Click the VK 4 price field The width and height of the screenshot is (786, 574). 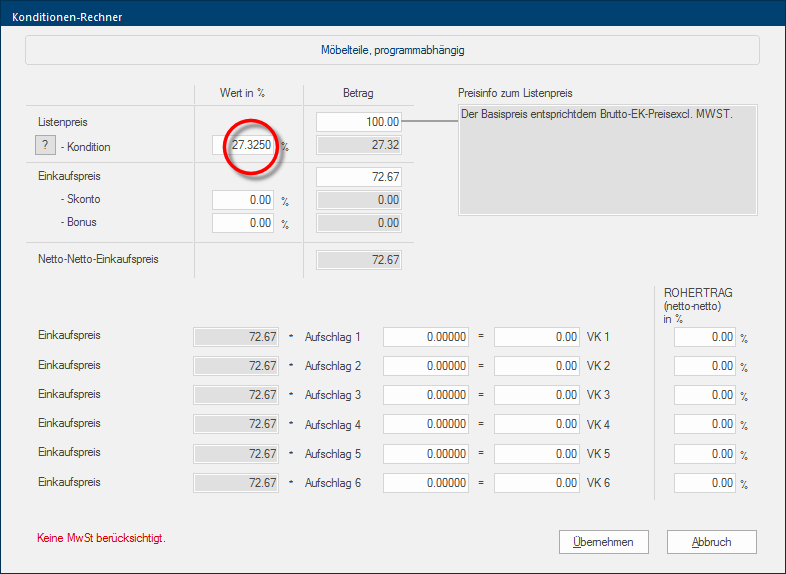[537, 425]
